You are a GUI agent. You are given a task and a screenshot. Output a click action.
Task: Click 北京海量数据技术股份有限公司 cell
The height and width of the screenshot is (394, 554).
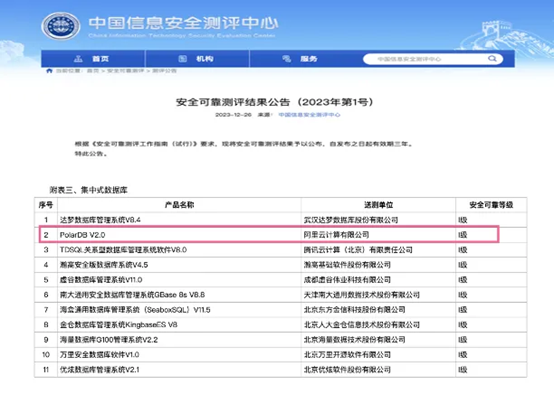coord(378,340)
